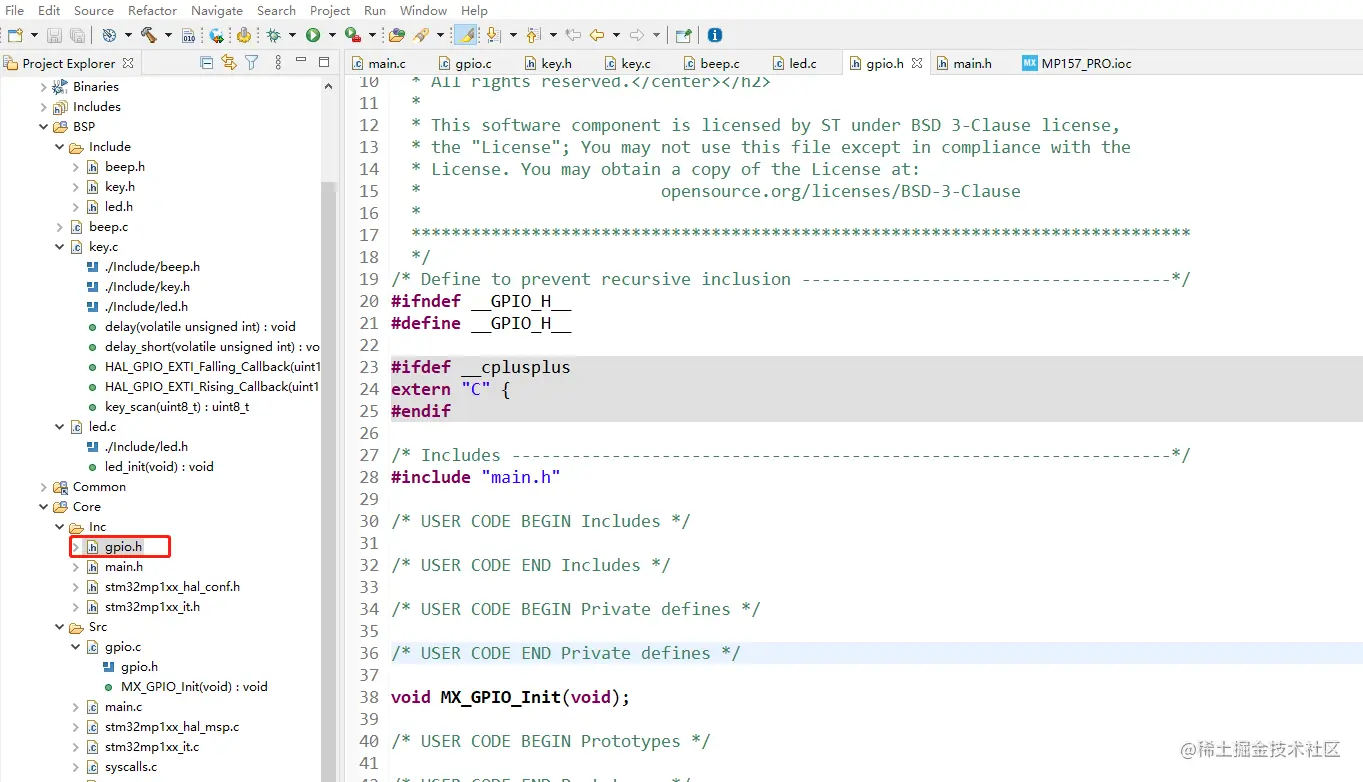The image size is (1363, 782).
Task: Open the New file dropdown arrow
Action: point(33,35)
